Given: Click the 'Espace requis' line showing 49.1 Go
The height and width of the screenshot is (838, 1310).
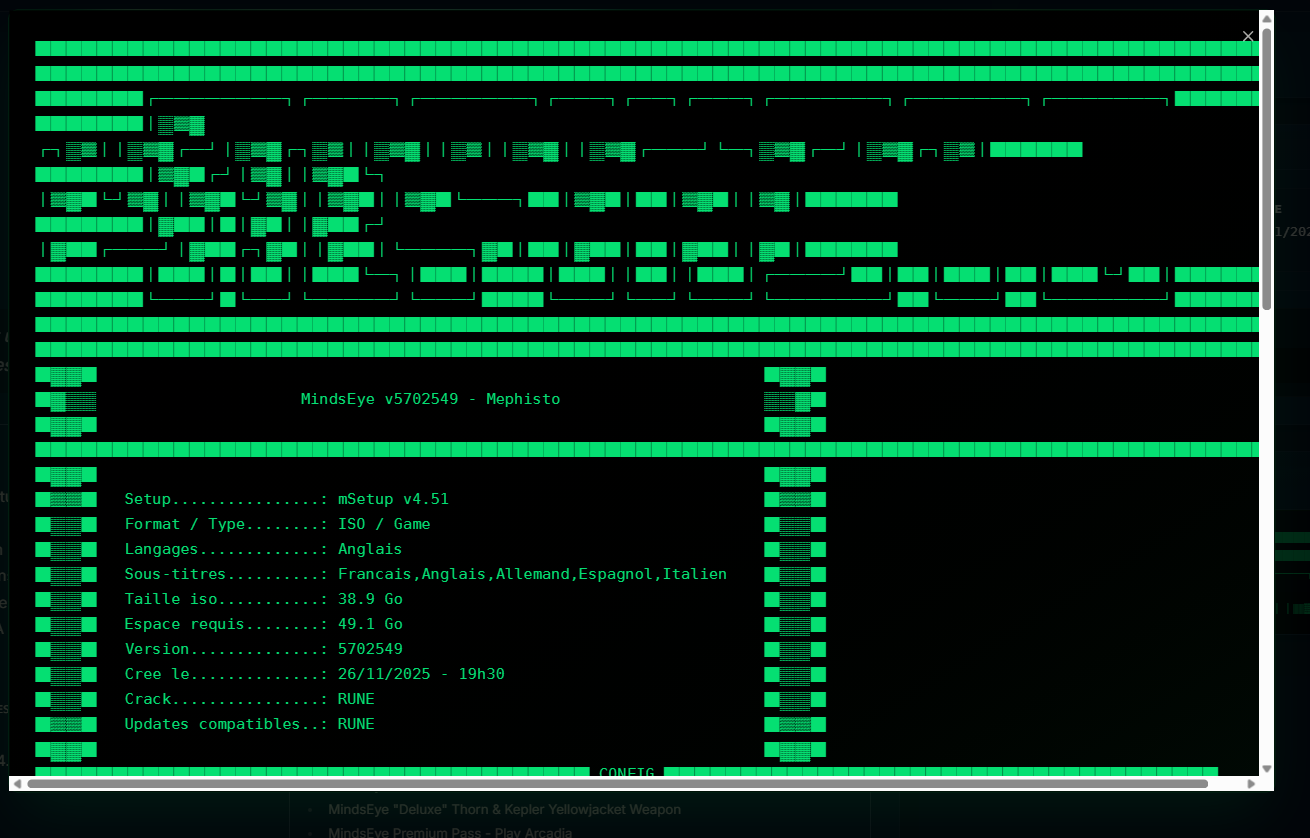Looking at the screenshot, I should click(264, 624).
